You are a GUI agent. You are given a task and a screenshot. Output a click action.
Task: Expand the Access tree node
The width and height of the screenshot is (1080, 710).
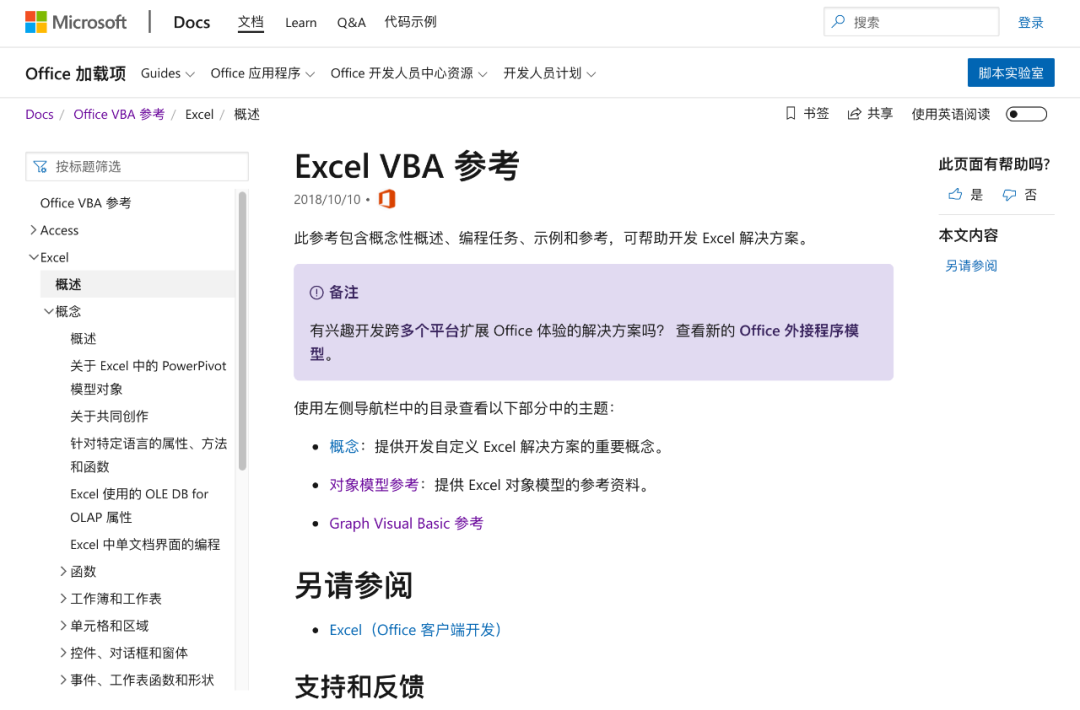click(x=33, y=230)
